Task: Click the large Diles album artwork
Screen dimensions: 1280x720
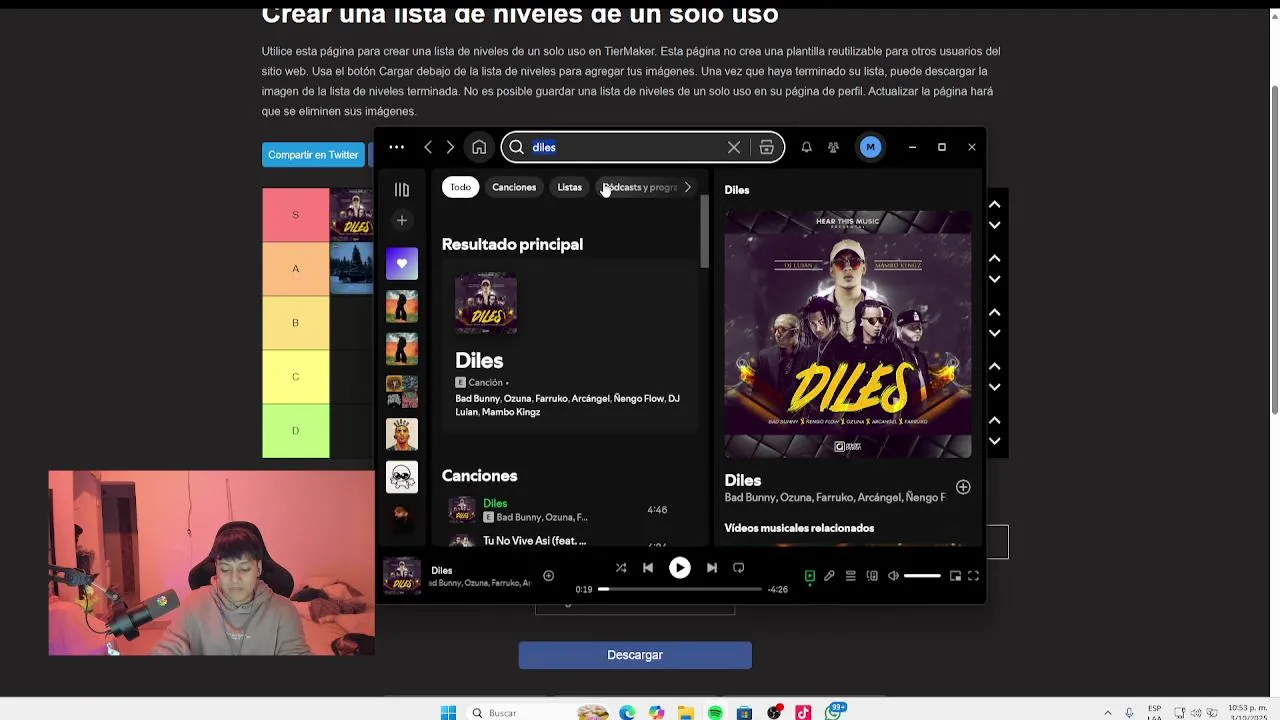Action: point(848,334)
